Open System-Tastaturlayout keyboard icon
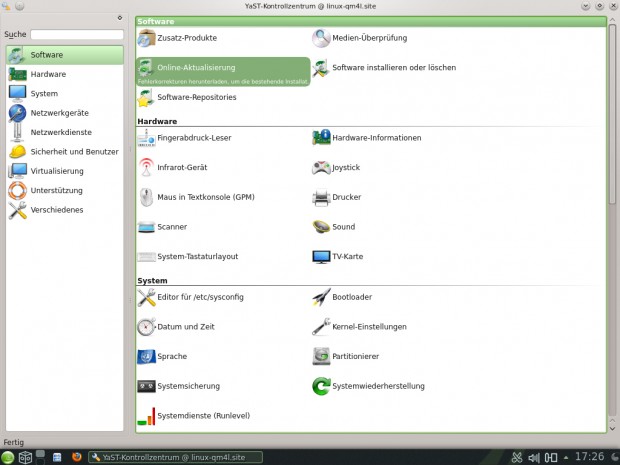 (146, 257)
